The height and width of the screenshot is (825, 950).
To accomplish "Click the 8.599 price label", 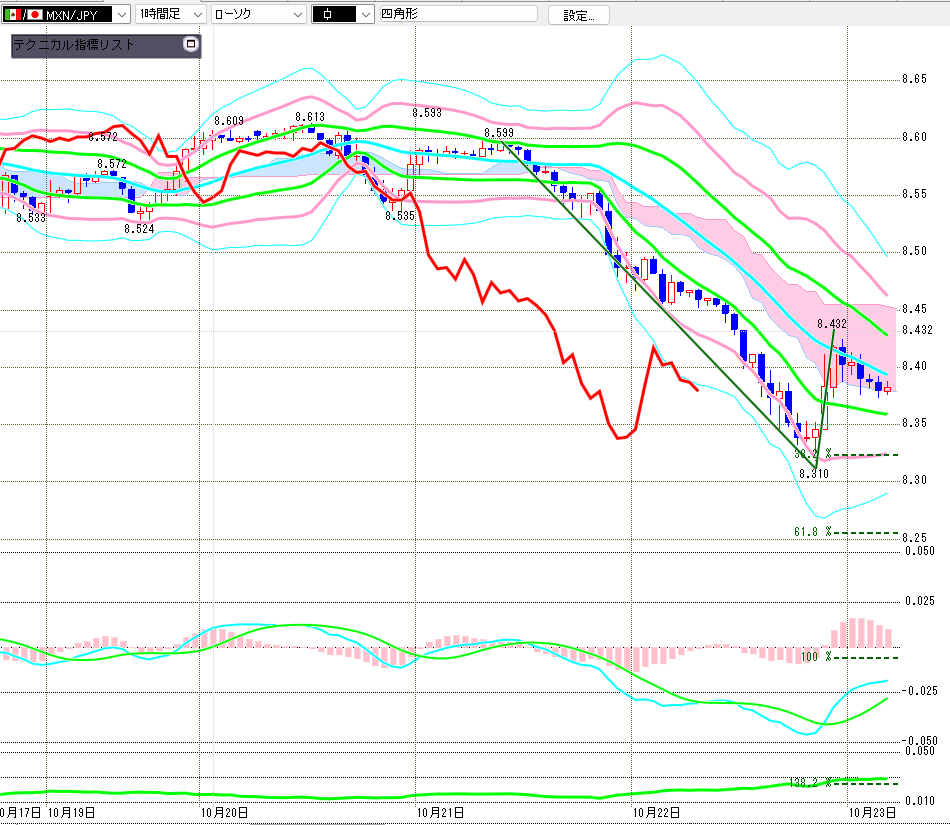I will tap(499, 133).
